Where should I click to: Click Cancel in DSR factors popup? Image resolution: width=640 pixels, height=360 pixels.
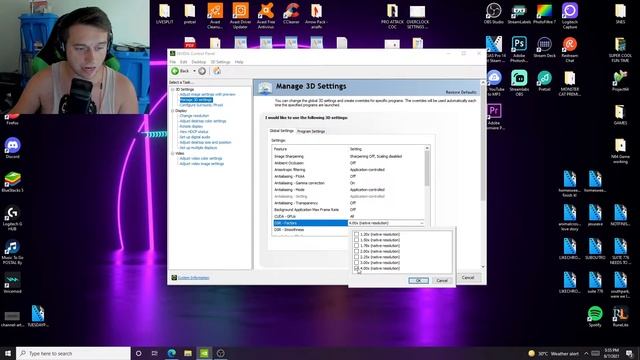pyautogui.click(x=442, y=280)
